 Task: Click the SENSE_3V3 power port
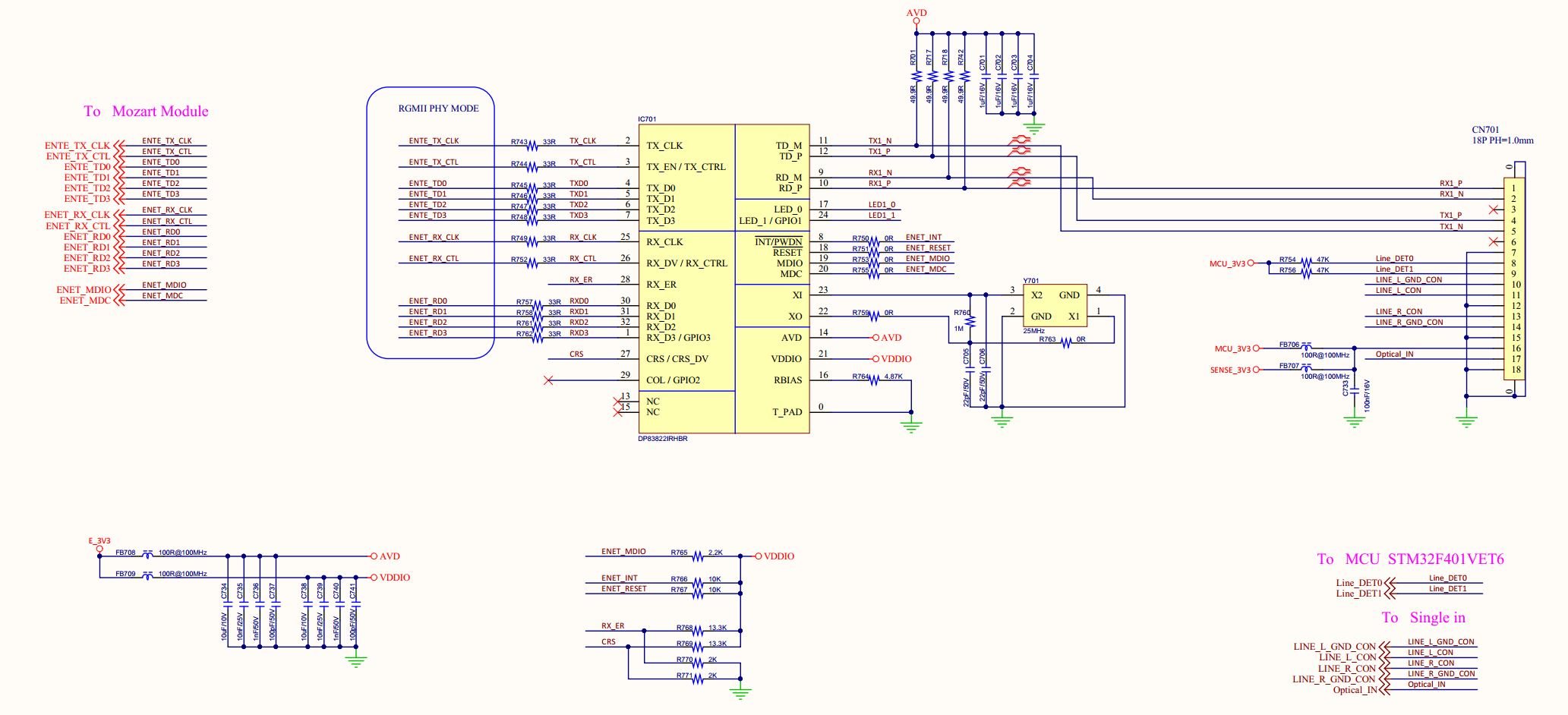coord(1234,370)
